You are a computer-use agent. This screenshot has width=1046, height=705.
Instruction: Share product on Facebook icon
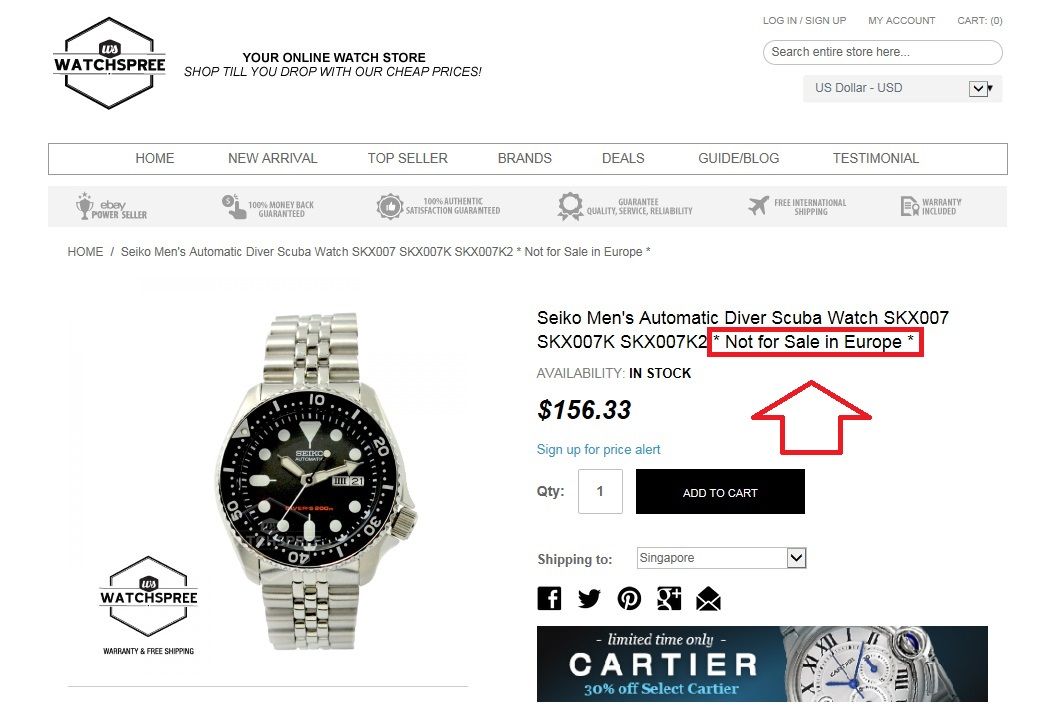[549, 598]
